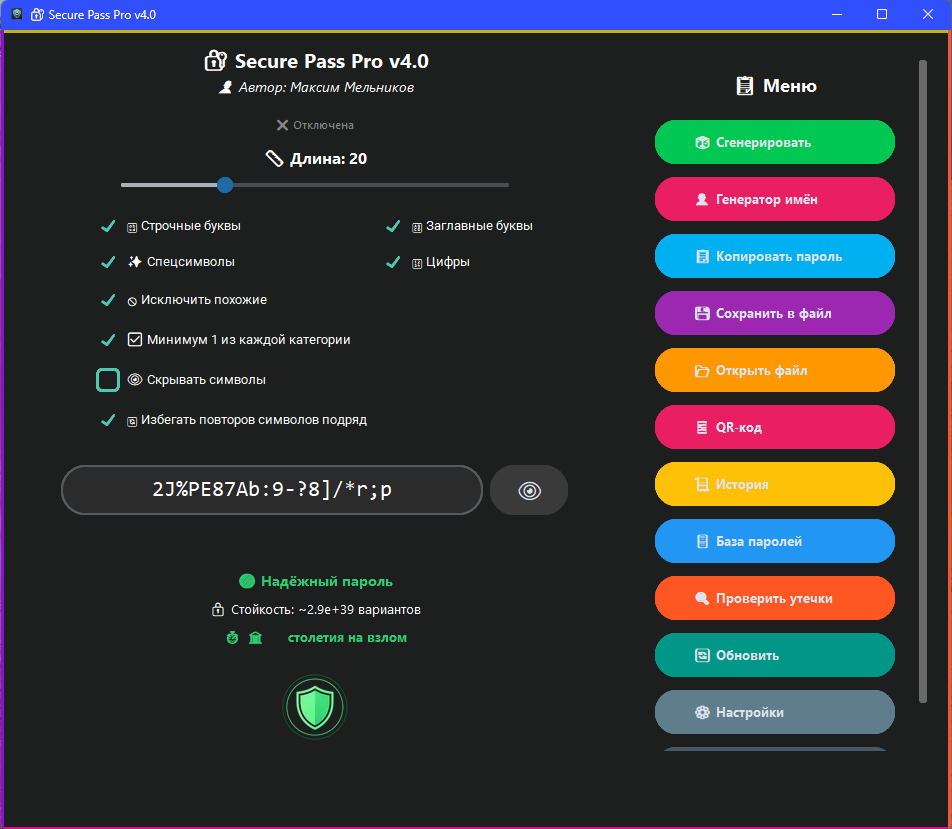952x829 pixels.
Task: Toggle Минимум 1 из каждой категории checkbox
Action: [x=108, y=340]
